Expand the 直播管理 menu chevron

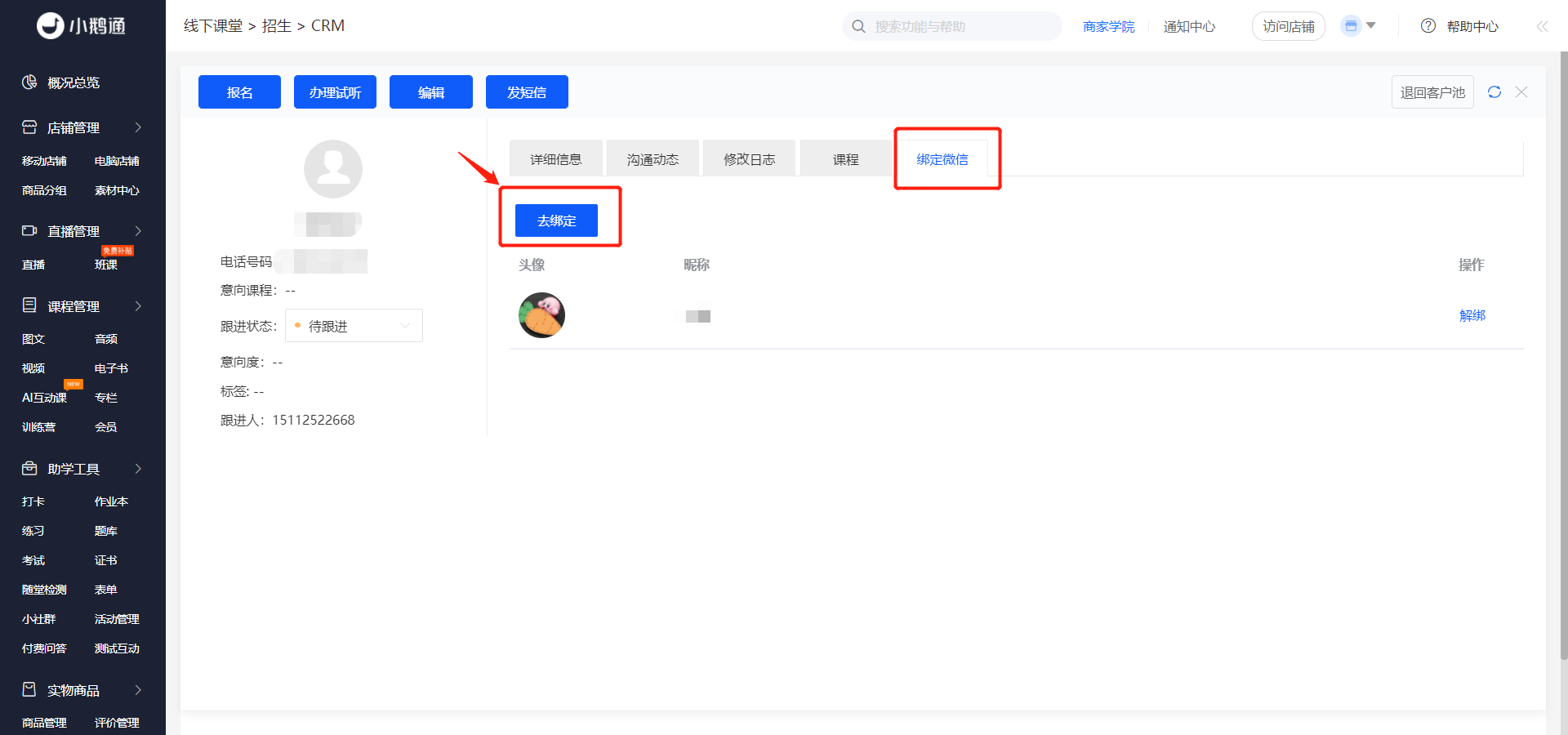(138, 231)
